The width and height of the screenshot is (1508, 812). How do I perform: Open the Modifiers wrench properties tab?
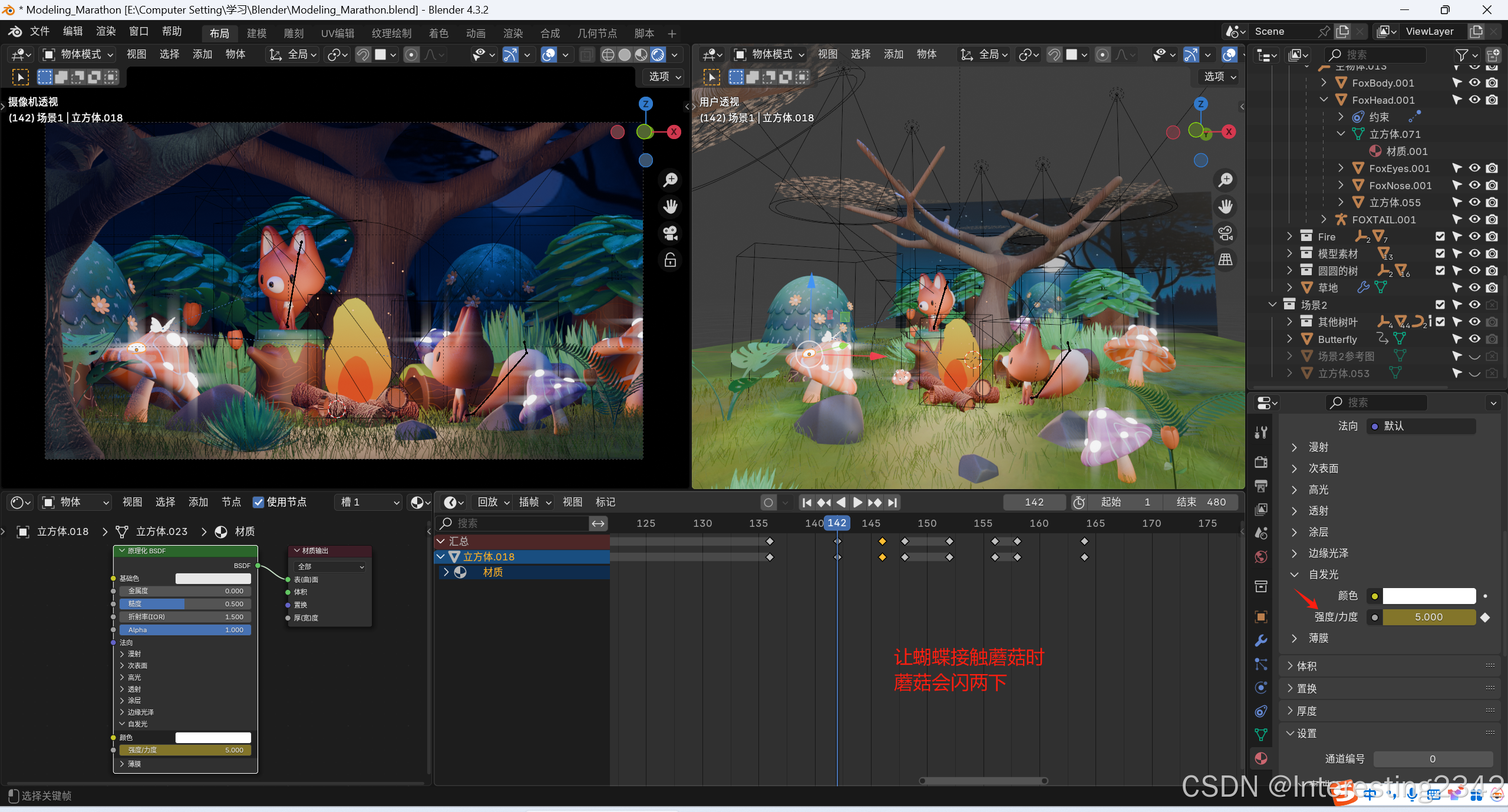(x=1261, y=641)
